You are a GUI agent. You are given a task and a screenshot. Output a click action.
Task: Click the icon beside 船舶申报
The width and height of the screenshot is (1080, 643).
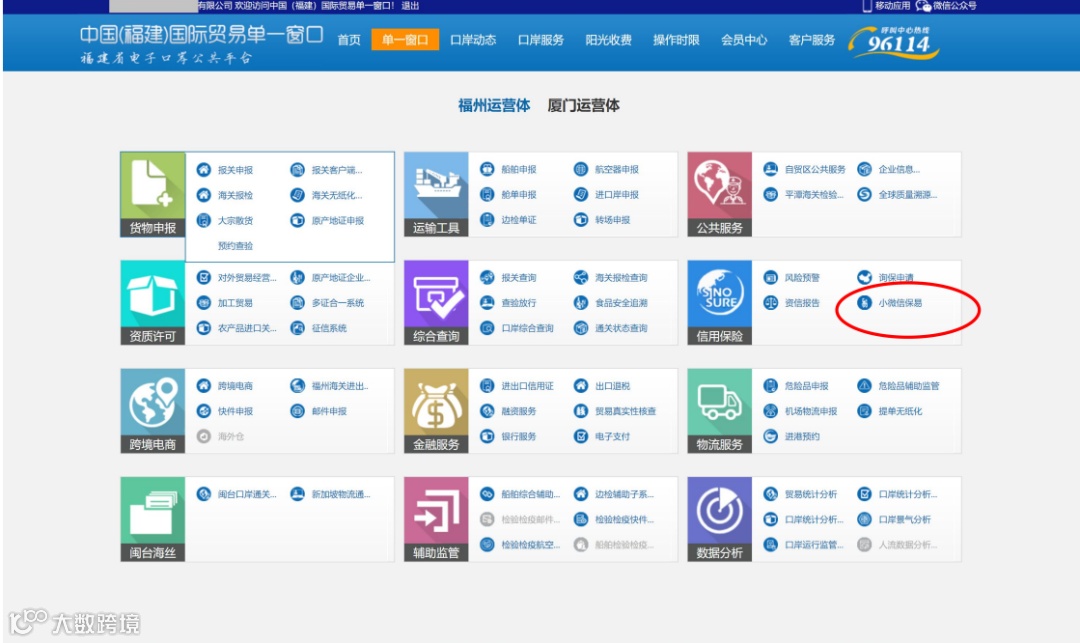pos(487,169)
